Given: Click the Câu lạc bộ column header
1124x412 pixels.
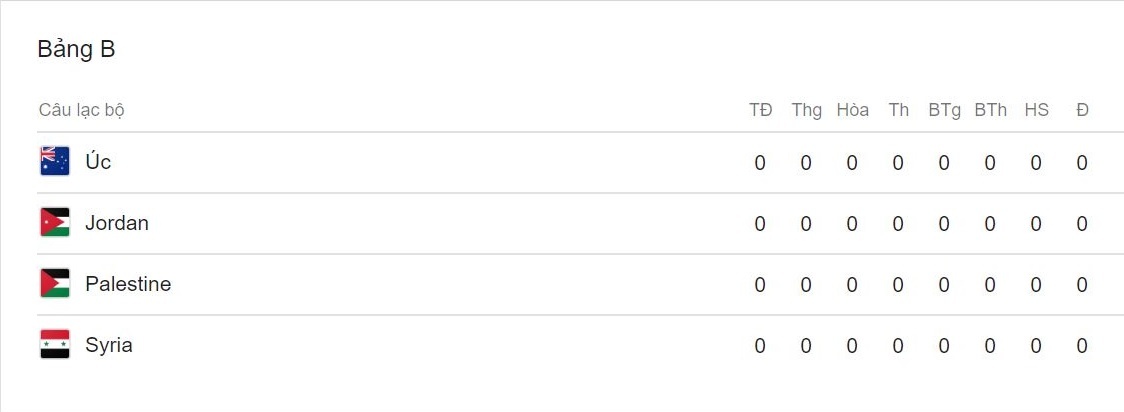Looking at the screenshot, I should (82, 110).
